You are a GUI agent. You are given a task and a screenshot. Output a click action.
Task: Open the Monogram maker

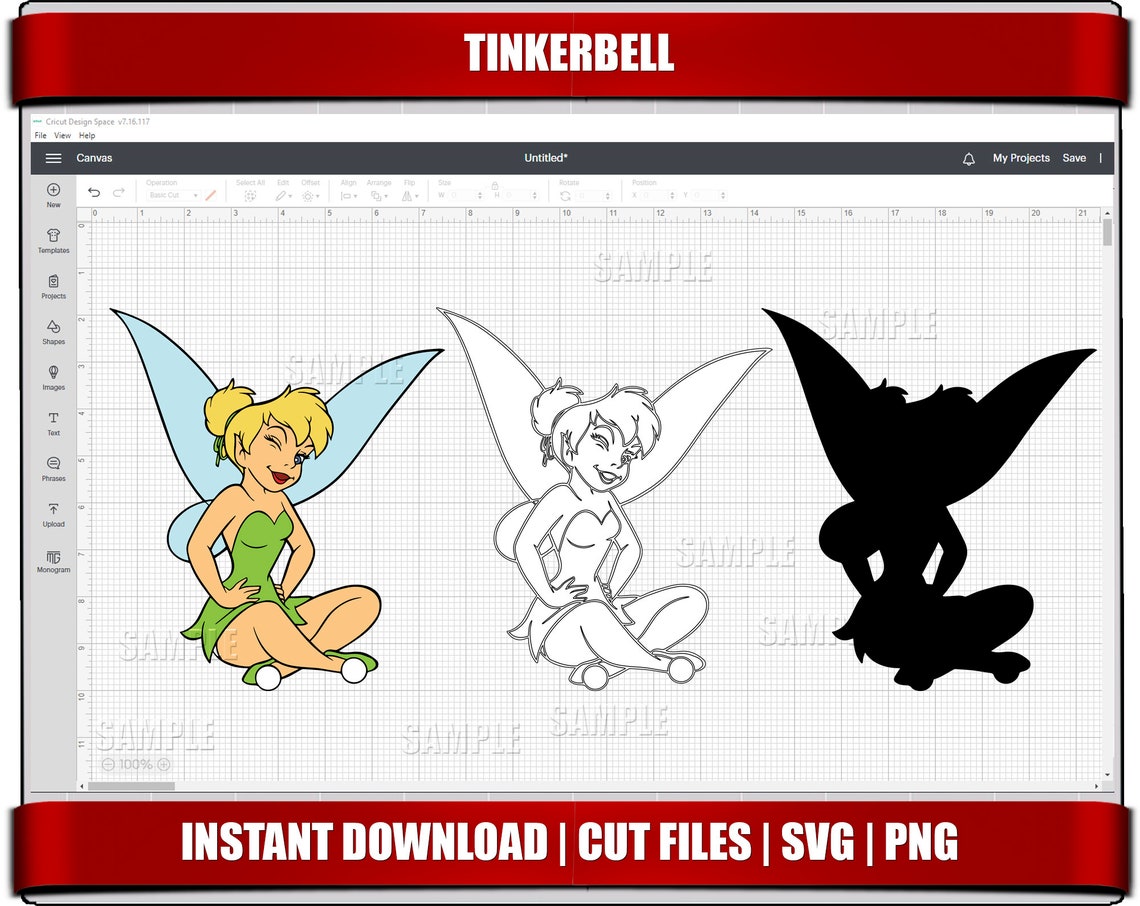[x=52, y=560]
